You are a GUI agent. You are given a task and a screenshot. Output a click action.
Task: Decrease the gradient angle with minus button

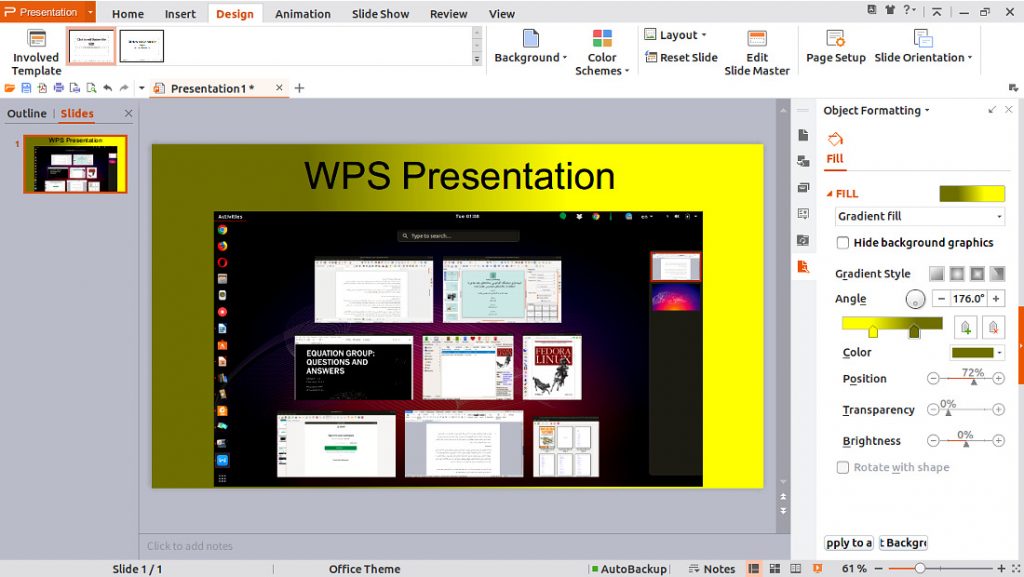(941, 299)
